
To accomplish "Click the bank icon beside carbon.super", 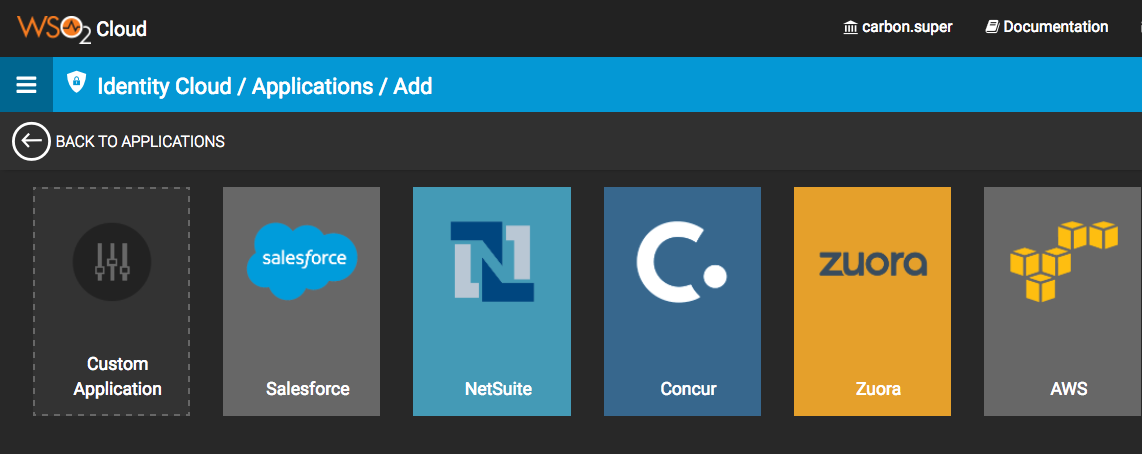I will tap(851, 27).
